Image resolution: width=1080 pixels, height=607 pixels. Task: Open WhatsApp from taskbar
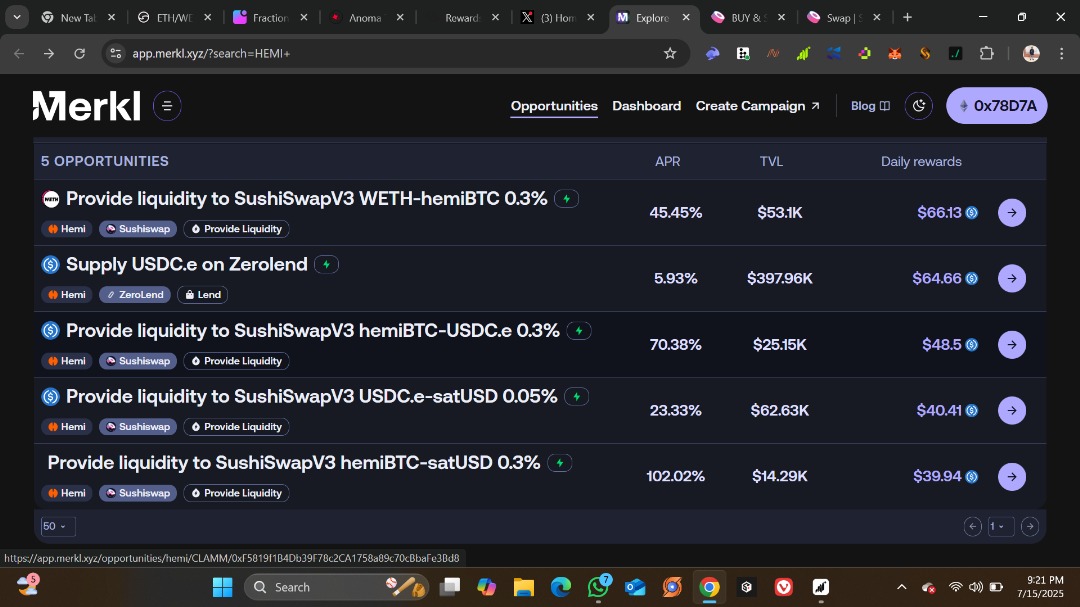[x=598, y=587]
